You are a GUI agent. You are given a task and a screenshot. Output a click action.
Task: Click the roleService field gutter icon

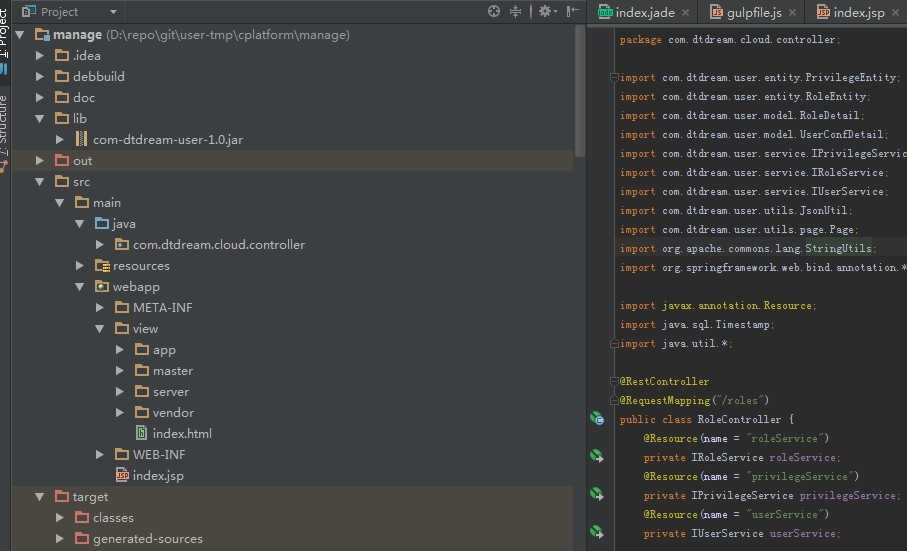[x=597, y=456]
